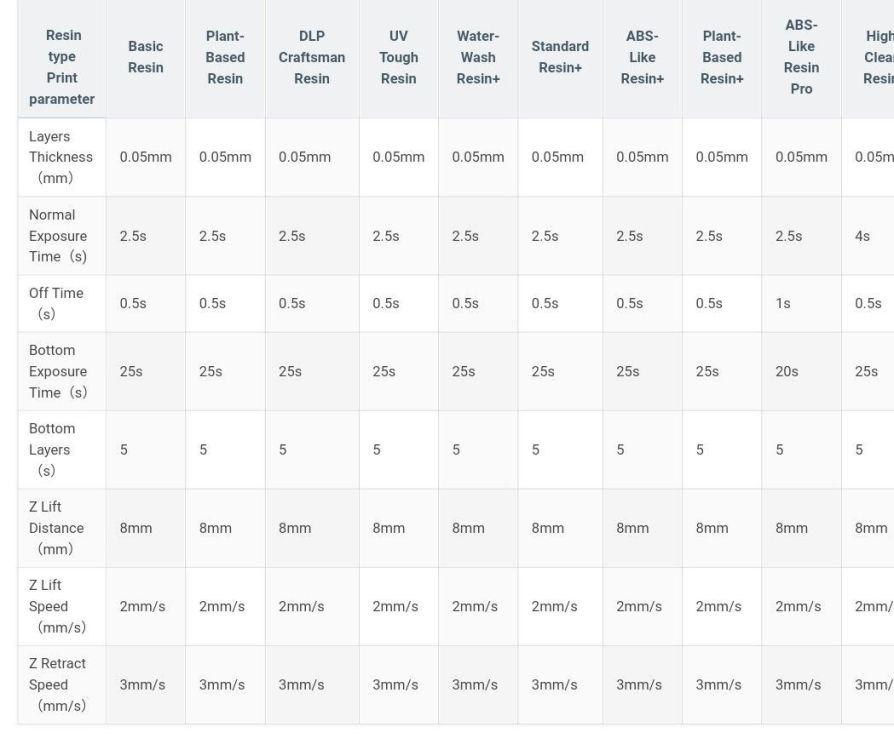The image size is (894, 750).
Task: Click the 4s normal exposure time cell
Action: click(x=862, y=237)
